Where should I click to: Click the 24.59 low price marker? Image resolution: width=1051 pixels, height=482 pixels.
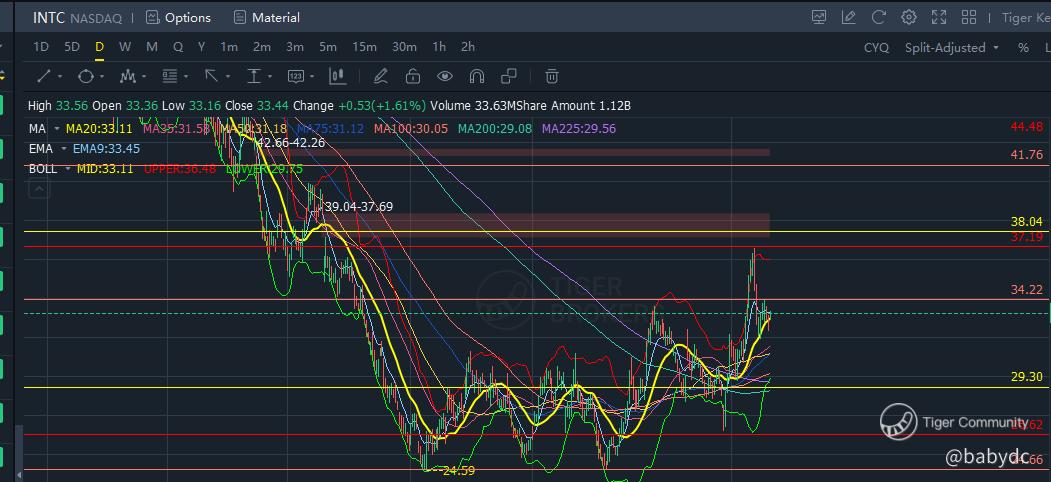(x=459, y=471)
